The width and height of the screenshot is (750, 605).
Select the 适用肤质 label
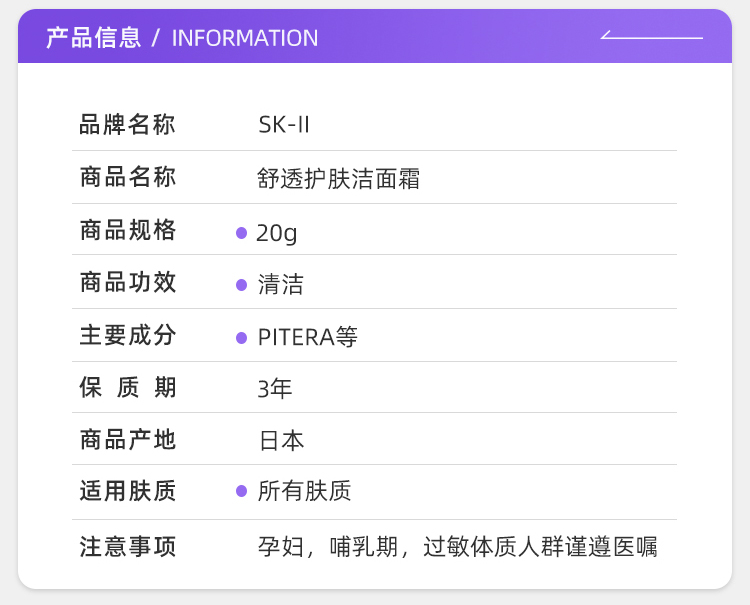coord(128,491)
